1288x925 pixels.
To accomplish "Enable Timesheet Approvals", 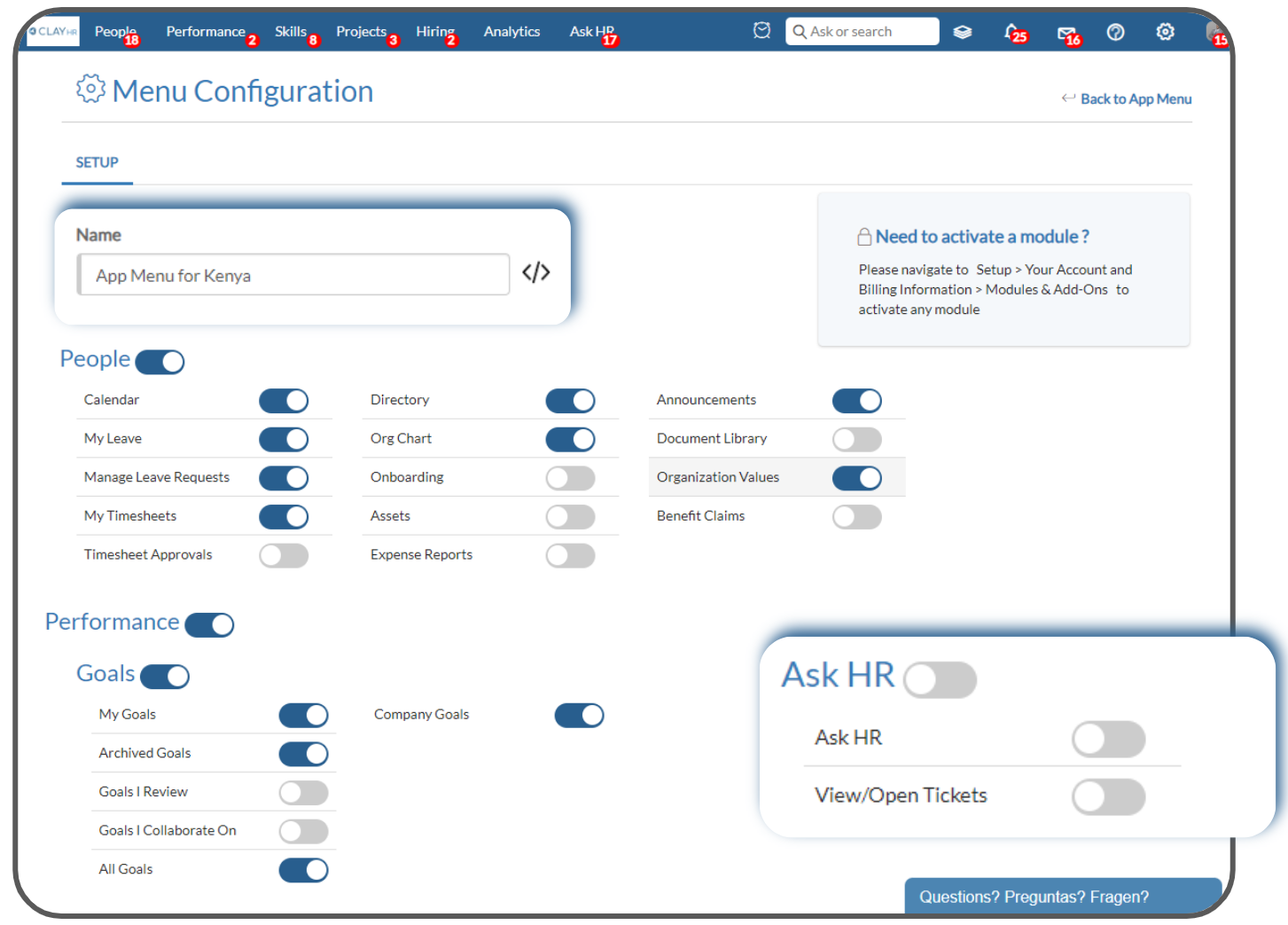I will (284, 554).
